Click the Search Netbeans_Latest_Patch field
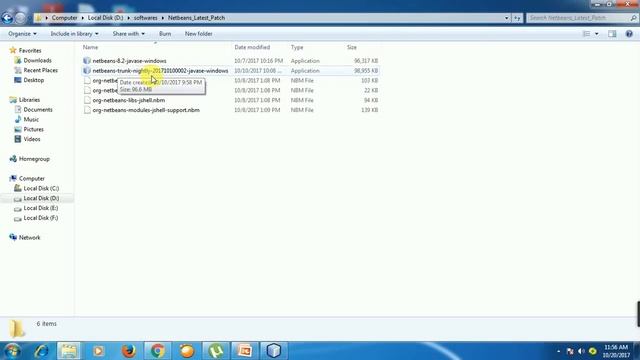The height and width of the screenshot is (360, 640). coord(582,18)
